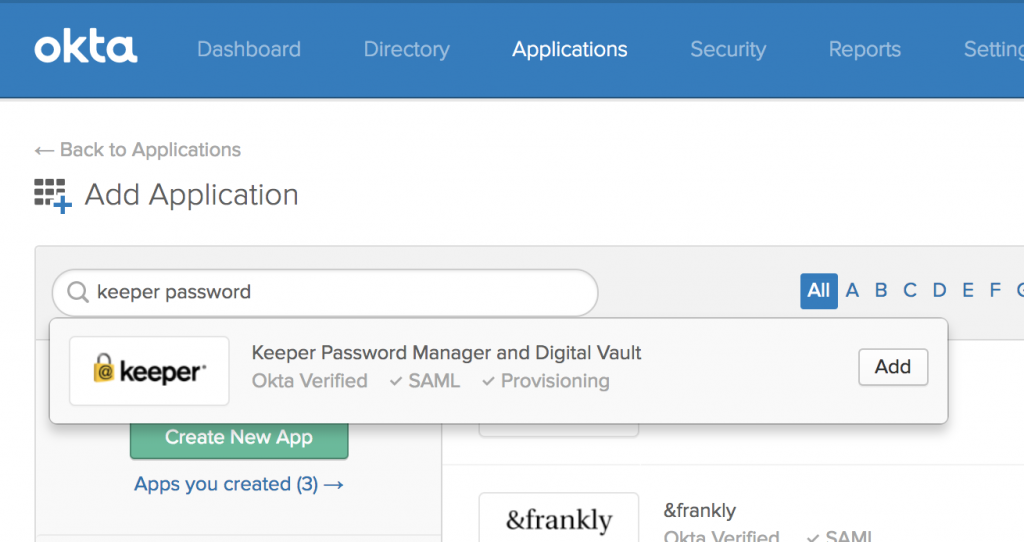Open the Dashboard menu

click(249, 50)
